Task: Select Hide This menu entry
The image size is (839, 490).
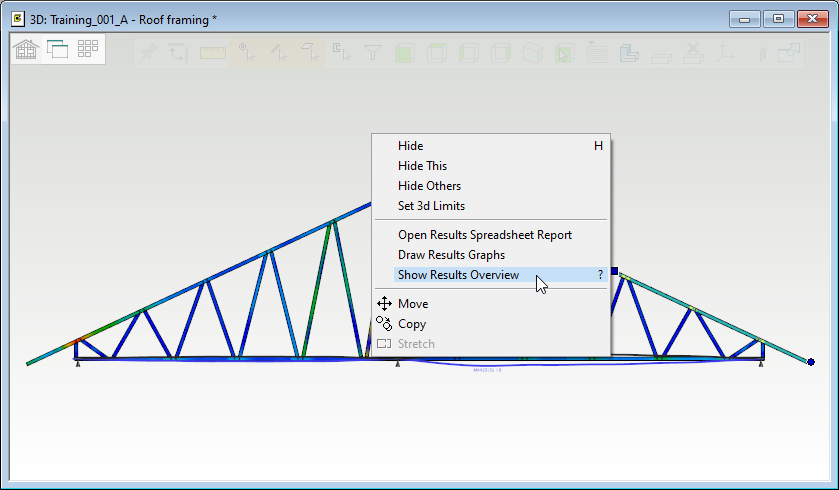Action: pyautogui.click(x=422, y=166)
